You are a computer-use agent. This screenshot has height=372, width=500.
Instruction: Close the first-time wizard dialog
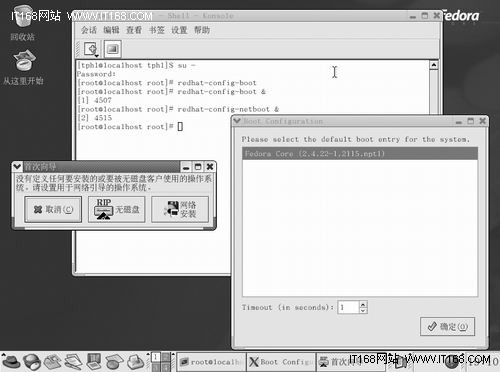pyautogui.click(x=210, y=167)
